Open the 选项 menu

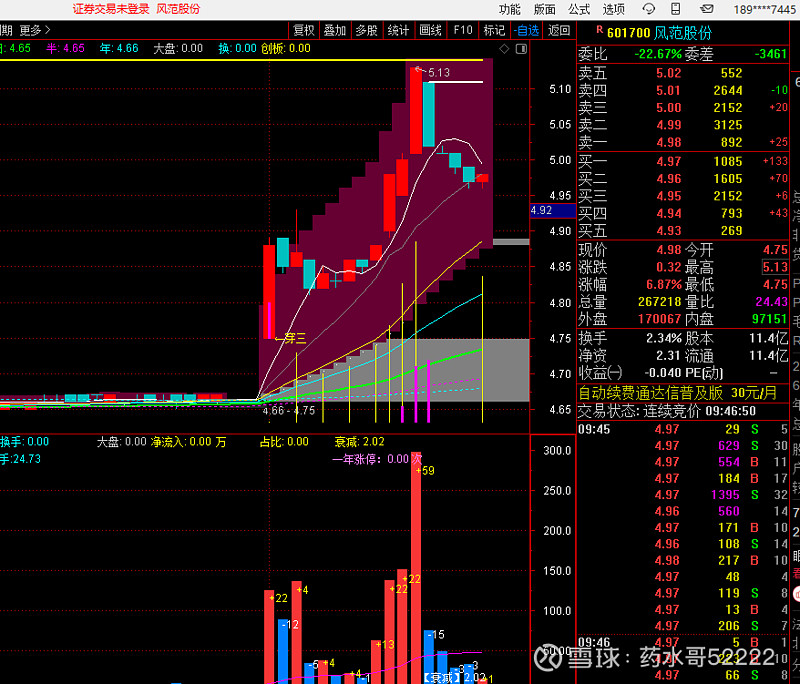614,9
